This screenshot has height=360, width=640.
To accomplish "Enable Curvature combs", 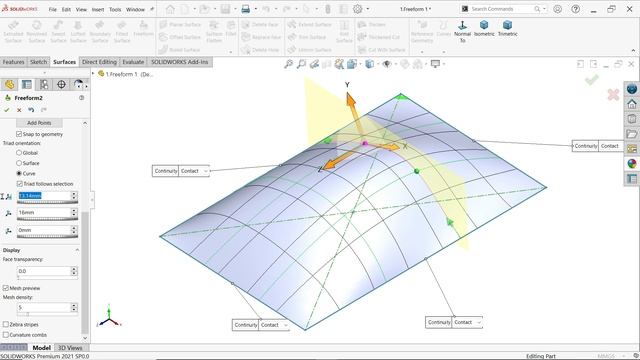I will (6, 335).
